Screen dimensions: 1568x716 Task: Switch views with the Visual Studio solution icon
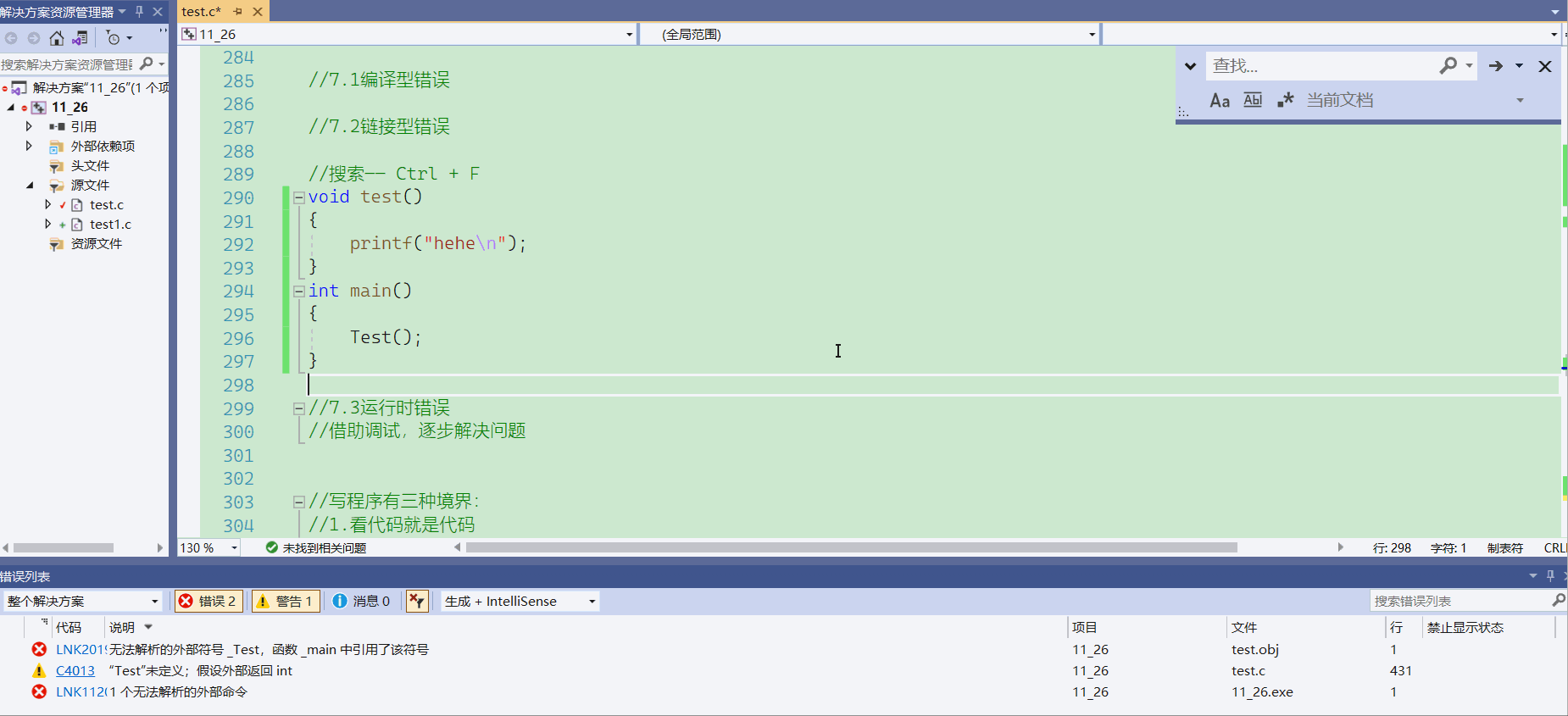click(x=81, y=38)
